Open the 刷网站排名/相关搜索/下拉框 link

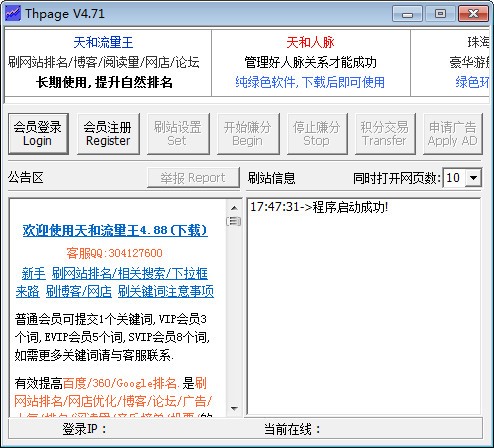(x=130, y=273)
